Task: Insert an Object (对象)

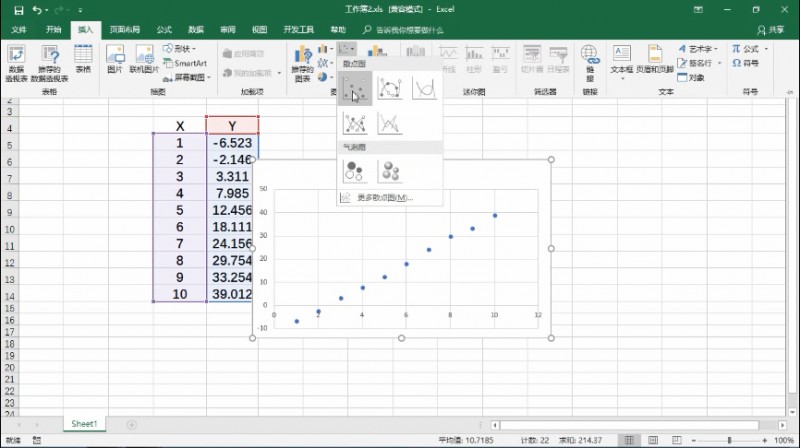Action: tap(691, 78)
